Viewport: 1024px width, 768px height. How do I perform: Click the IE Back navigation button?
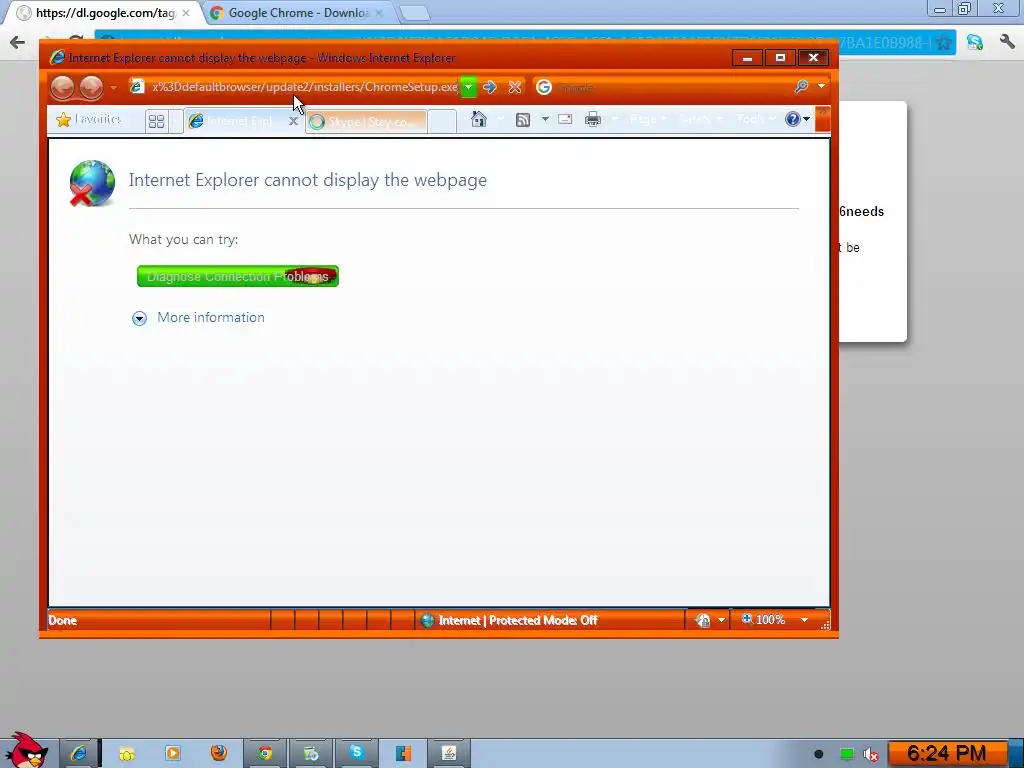[63, 88]
